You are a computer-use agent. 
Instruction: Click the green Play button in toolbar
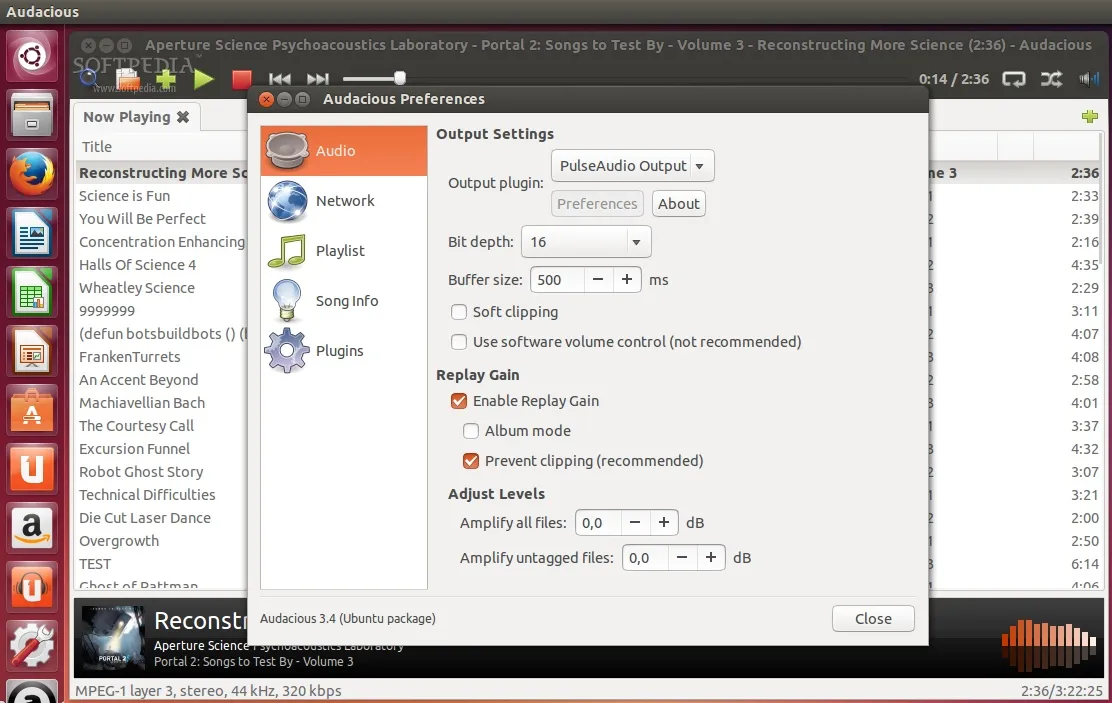[x=204, y=79]
